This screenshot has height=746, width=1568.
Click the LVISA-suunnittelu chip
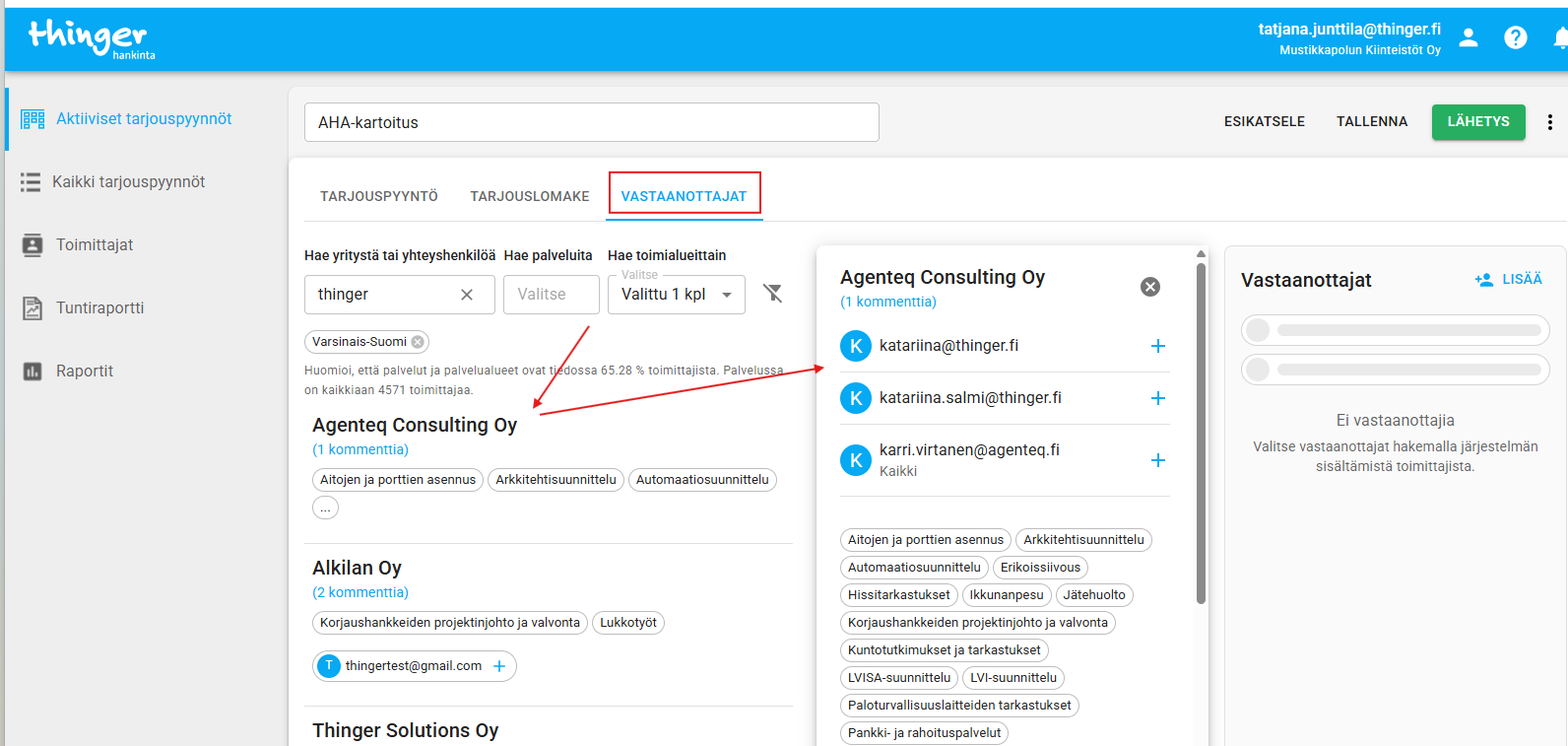click(x=899, y=678)
